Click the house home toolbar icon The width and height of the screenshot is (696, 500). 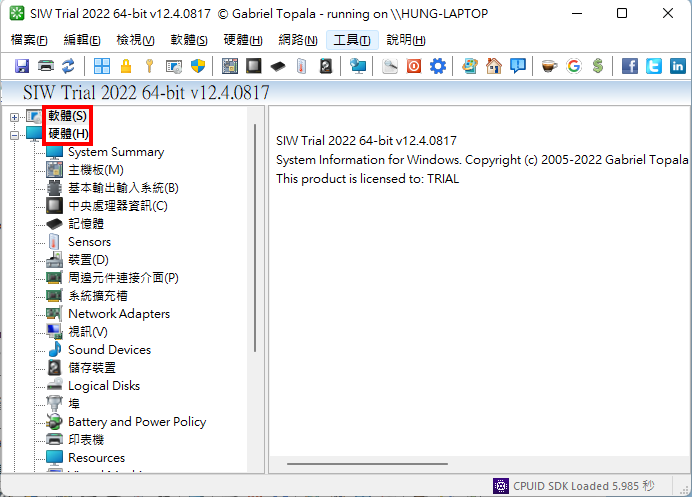click(494, 67)
